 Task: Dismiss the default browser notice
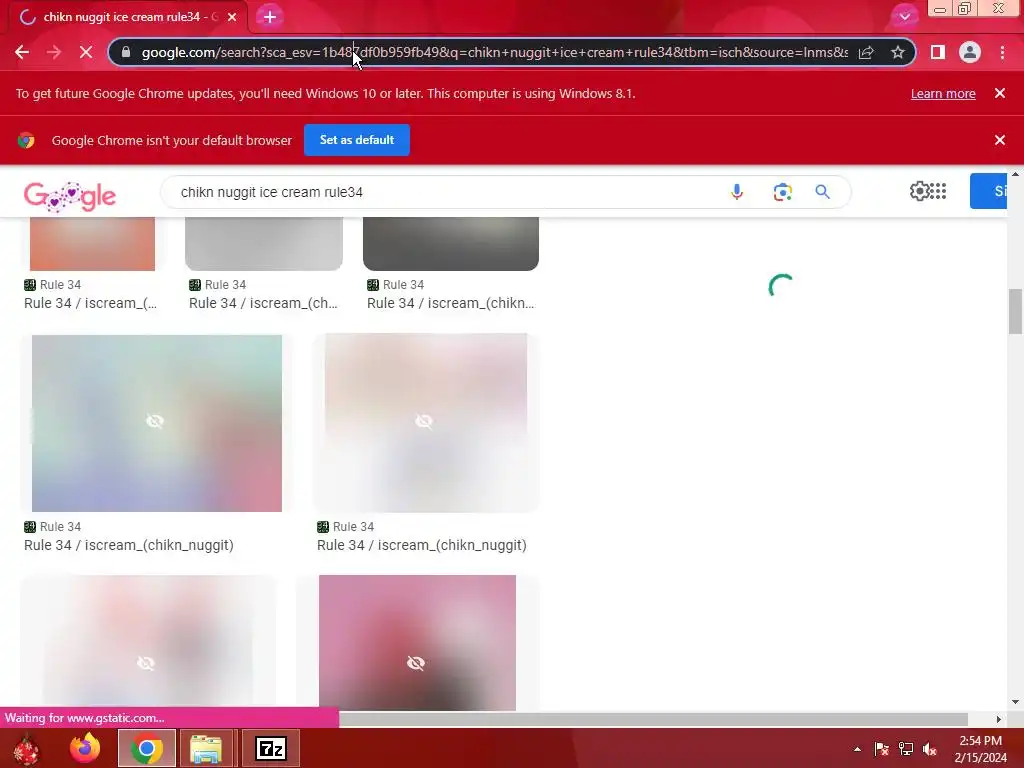(x=1000, y=140)
